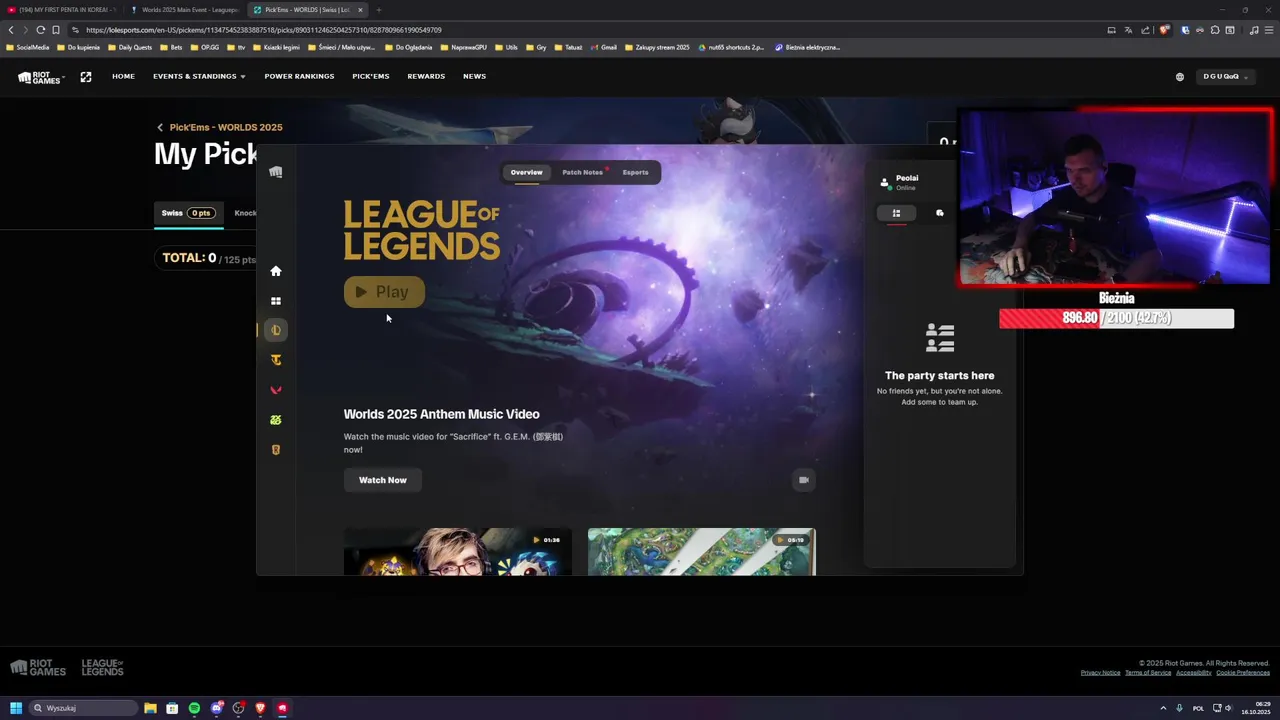Go back using browser back arrow

coord(11,30)
